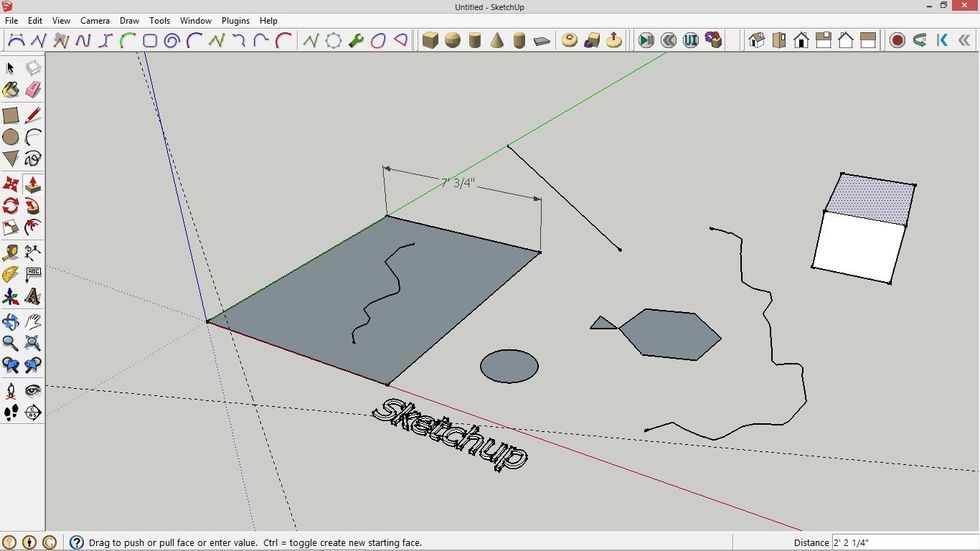Choose the Circle drawing tool
This screenshot has height=551, width=980.
click(10, 137)
